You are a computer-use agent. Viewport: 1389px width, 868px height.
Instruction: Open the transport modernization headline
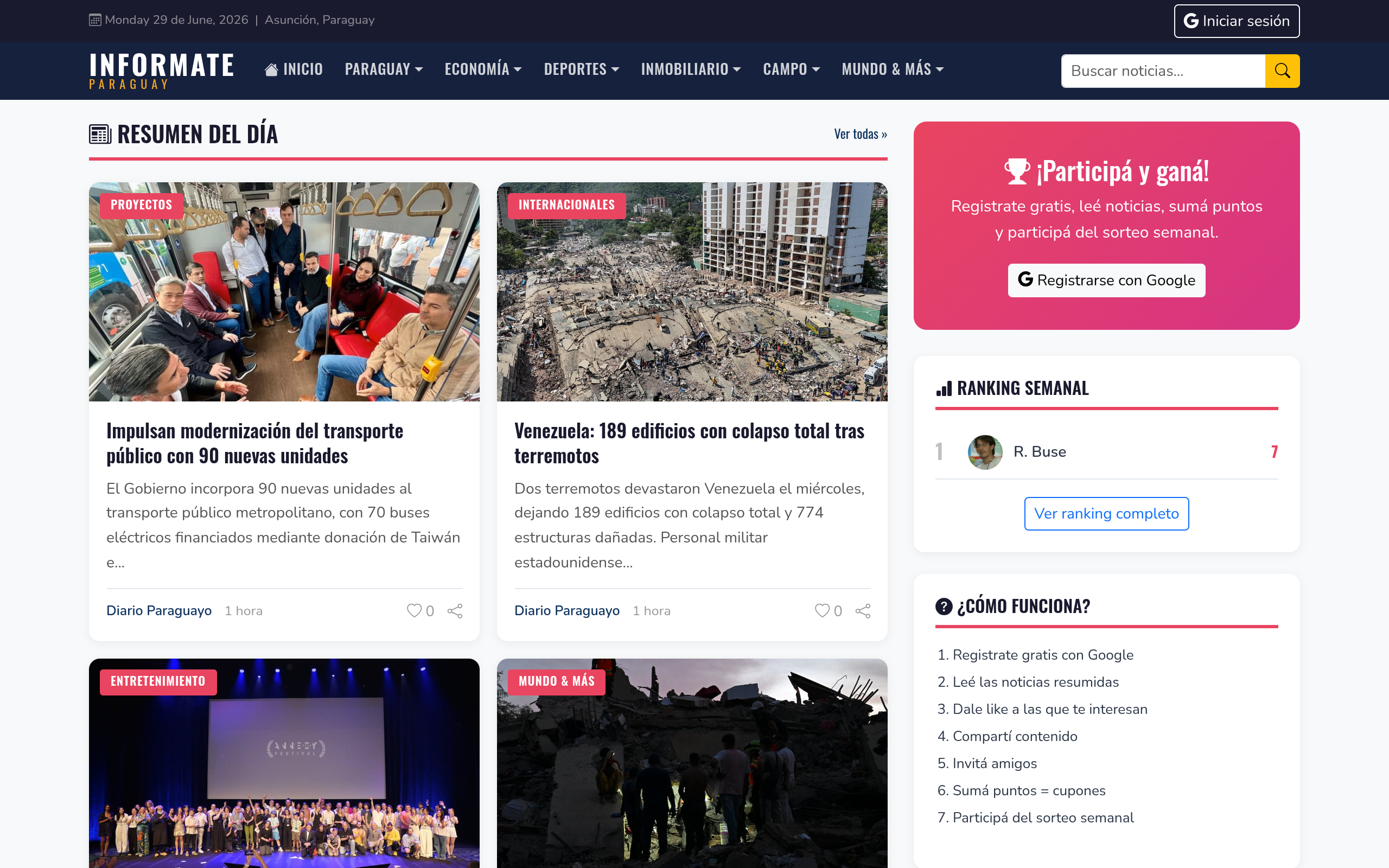255,443
